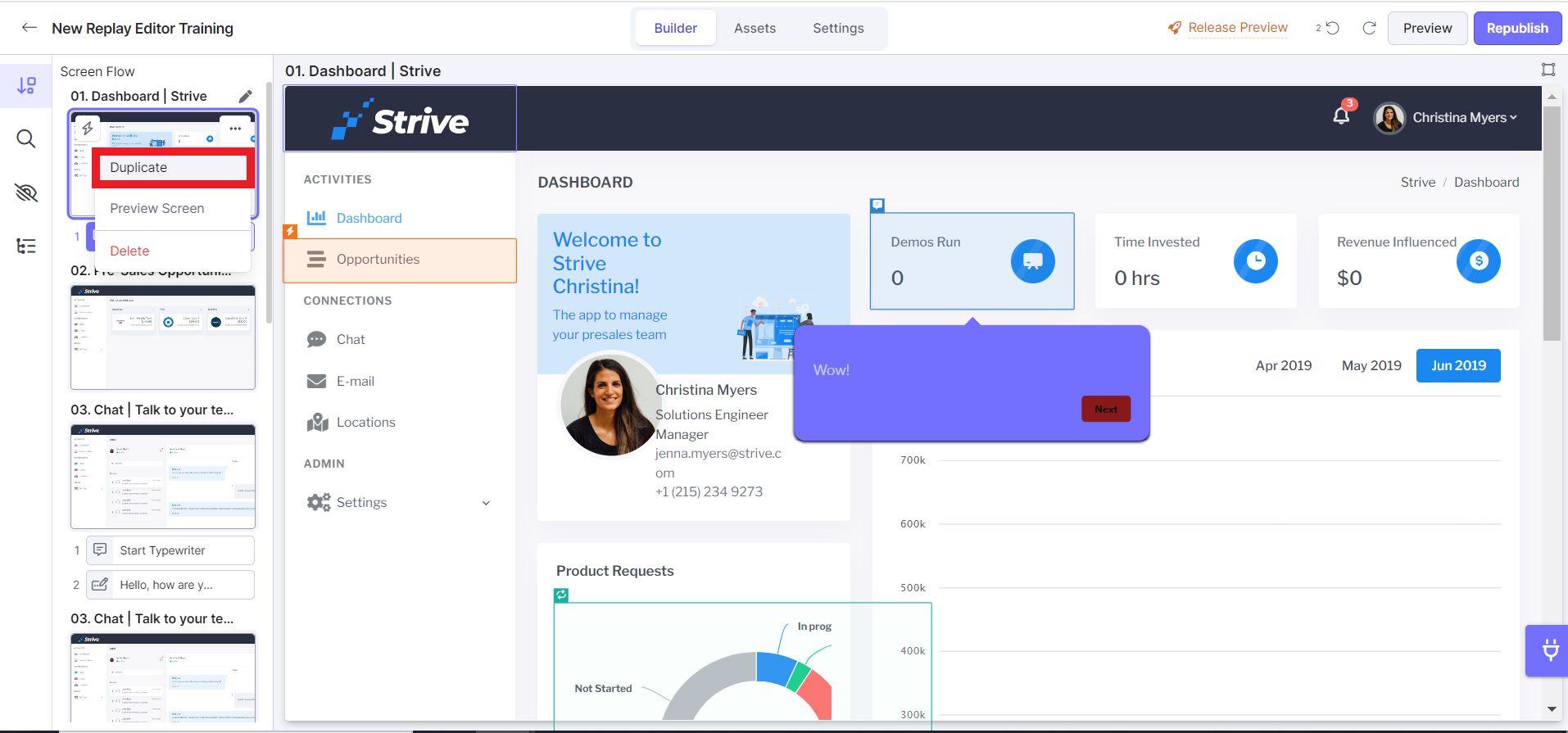This screenshot has width=1568, height=733.
Task: Click Next in the Wow tooltip
Action: click(1106, 409)
